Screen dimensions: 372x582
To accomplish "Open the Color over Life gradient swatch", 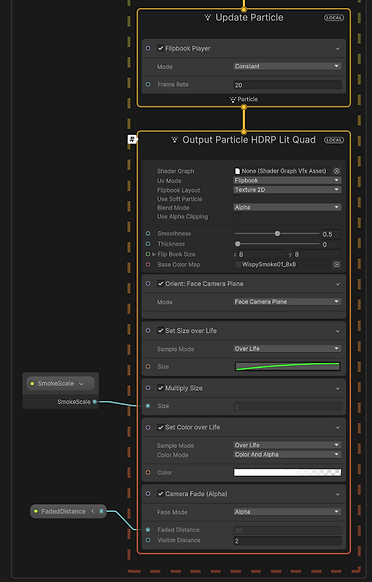I will pyautogui.click(x=287, y=473).
